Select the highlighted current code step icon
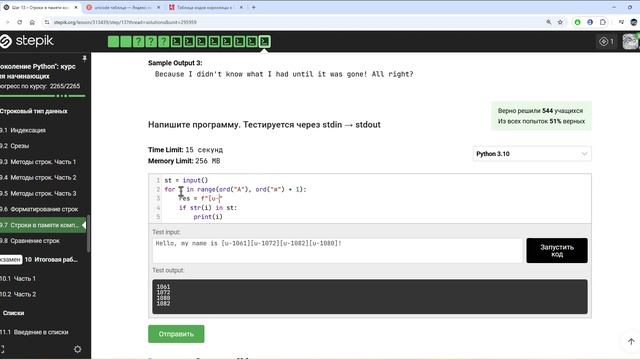This screenshot has height=360, width=640. point(264,42)
